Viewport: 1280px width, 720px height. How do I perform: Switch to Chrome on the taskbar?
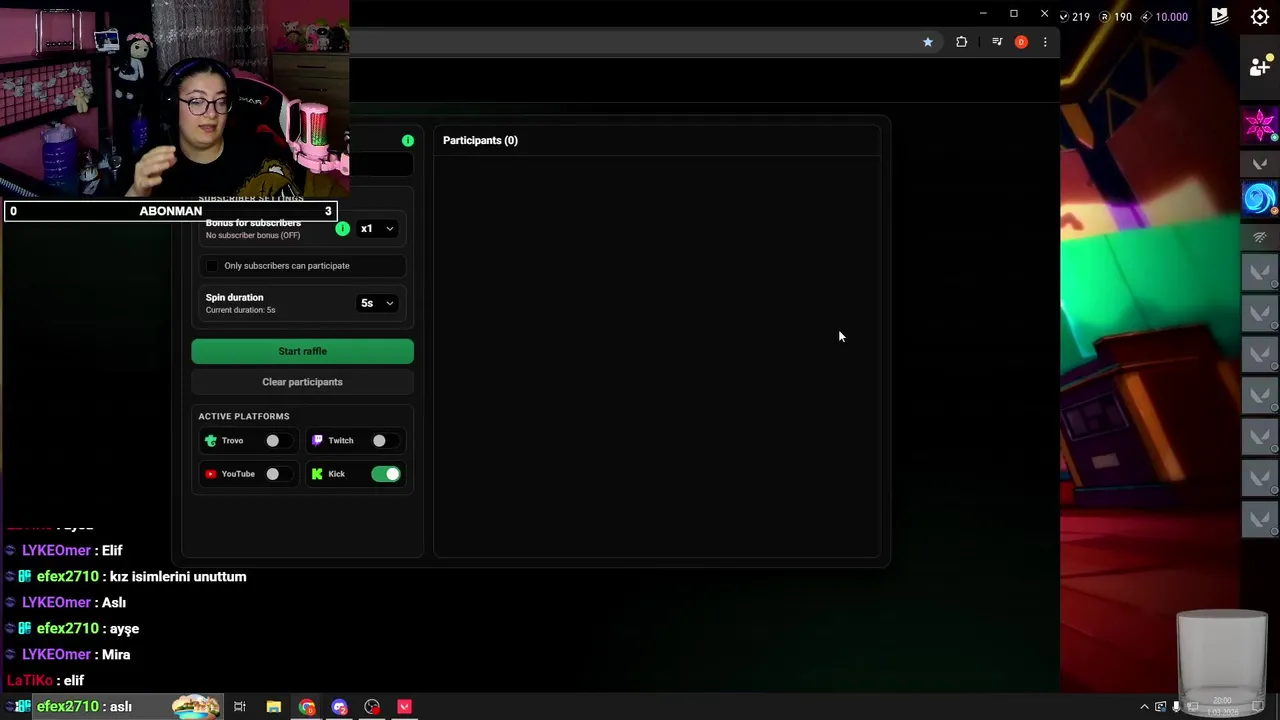[x=306, y=707]
